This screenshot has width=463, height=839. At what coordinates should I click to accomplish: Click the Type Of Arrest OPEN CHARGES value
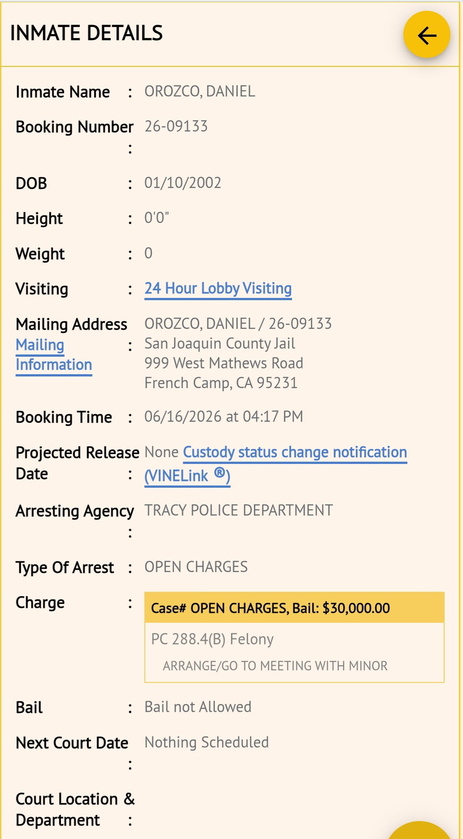pyautogui.click(x=196, y=567)
